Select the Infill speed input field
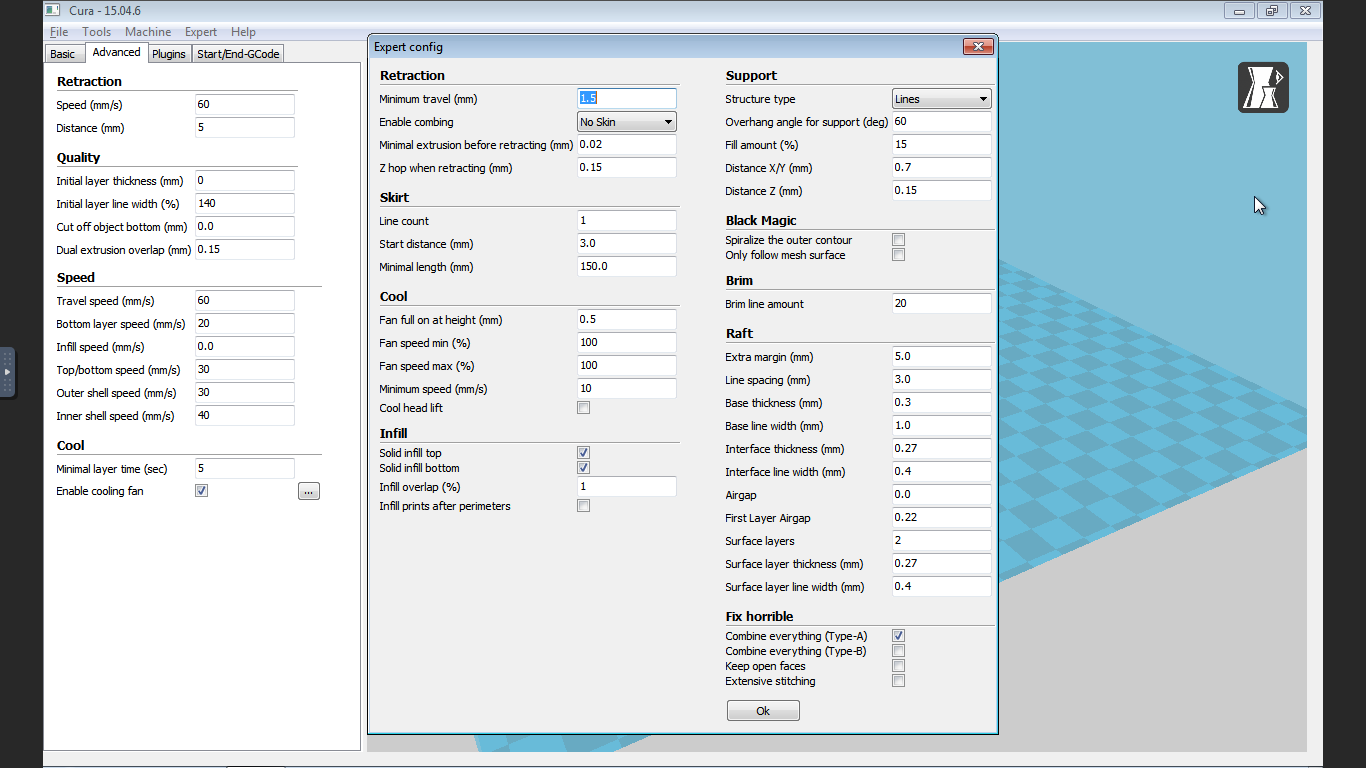 (245, 347)
